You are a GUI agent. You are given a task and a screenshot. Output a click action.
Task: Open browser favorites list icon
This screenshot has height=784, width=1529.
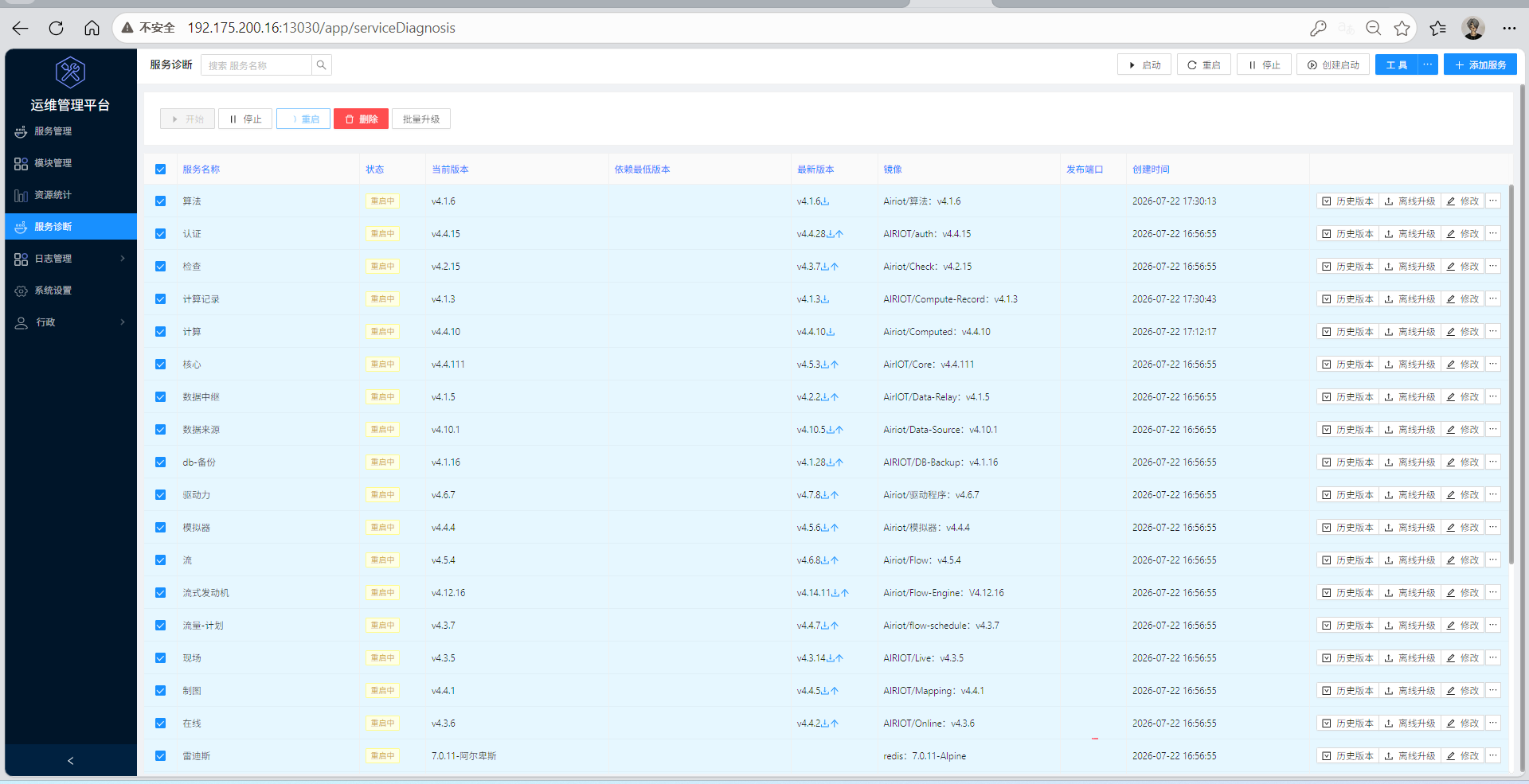coord(1437,28)
